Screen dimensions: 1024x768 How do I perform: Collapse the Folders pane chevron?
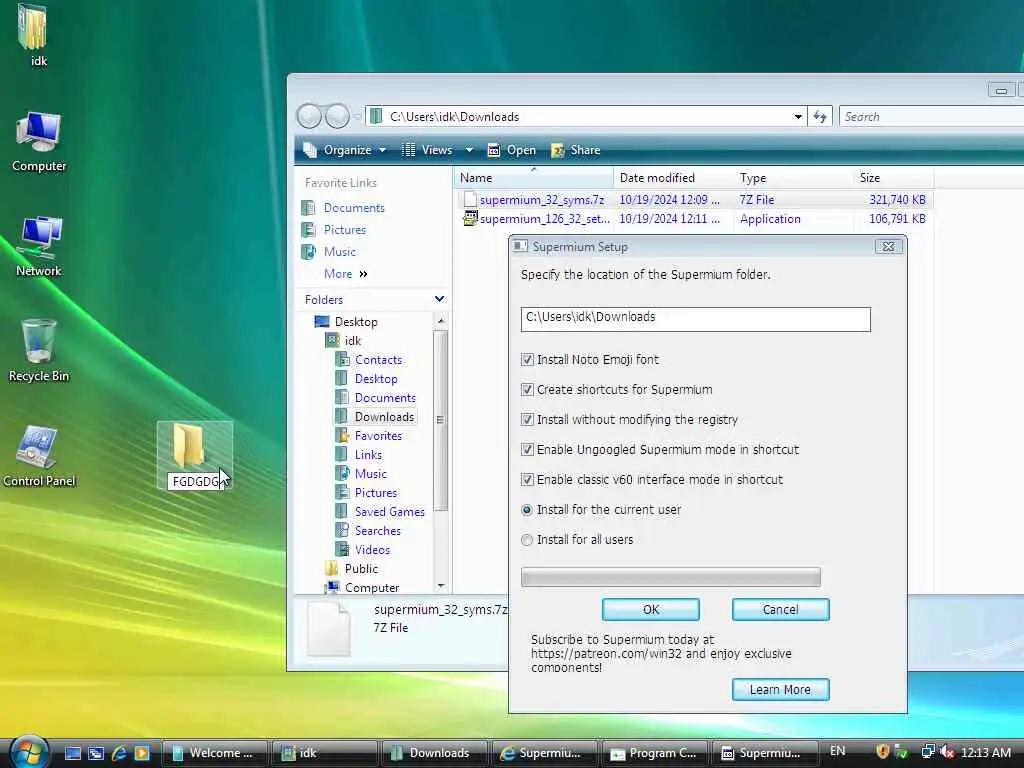click(440, 299)
